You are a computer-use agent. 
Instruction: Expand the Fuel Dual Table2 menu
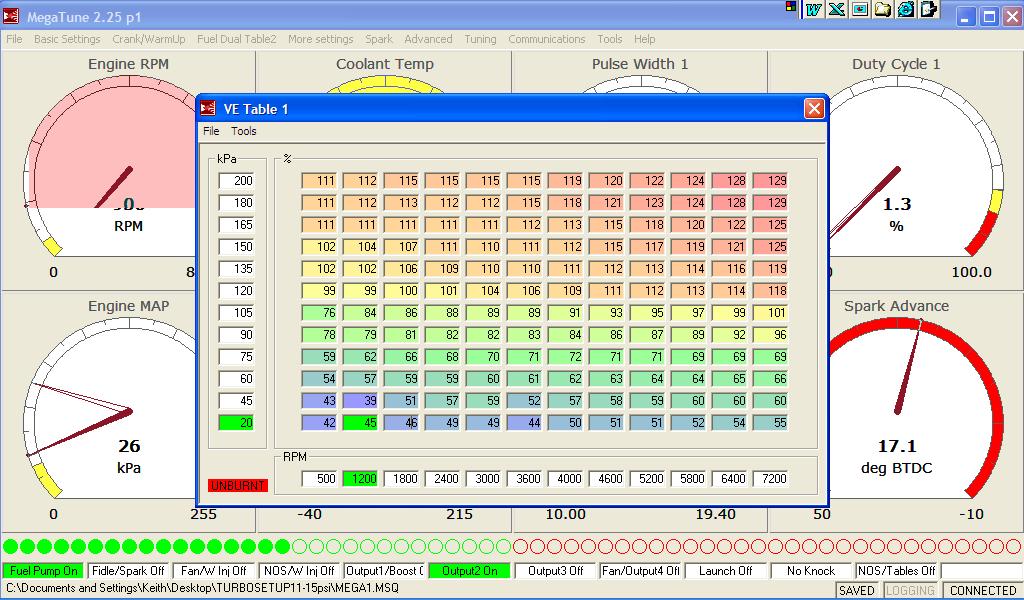(236, 39)
